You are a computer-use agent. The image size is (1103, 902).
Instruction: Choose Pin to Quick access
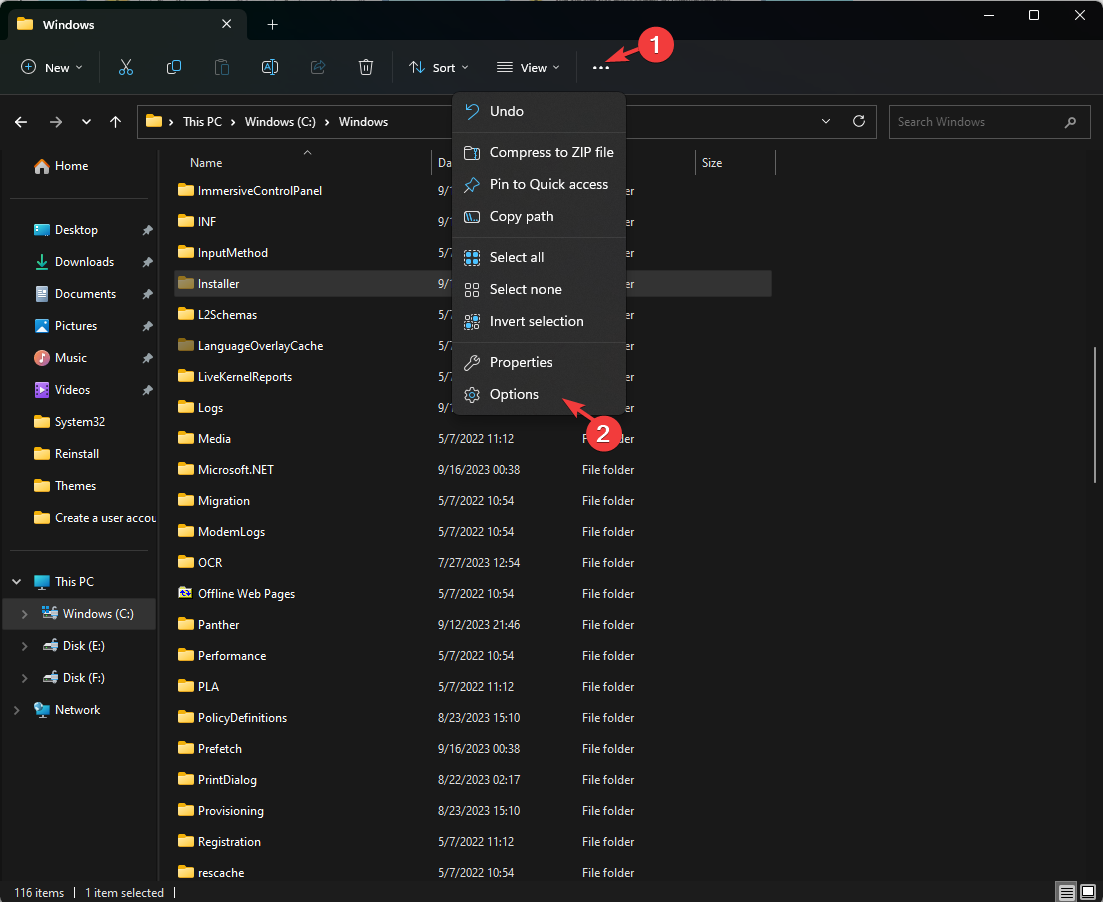[x=539, y=184]
